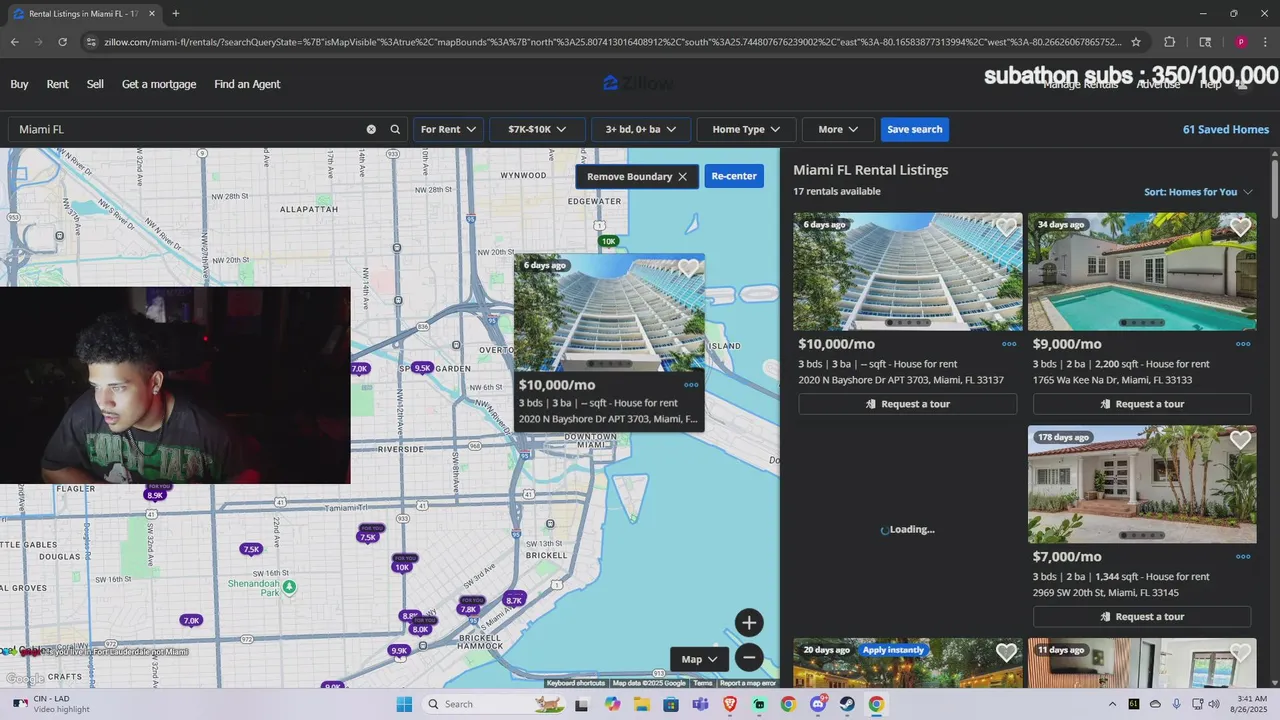This screenshot has width=1280, height=720.
Task: Open Get a mortgage menu
Action: pos(159,84)
